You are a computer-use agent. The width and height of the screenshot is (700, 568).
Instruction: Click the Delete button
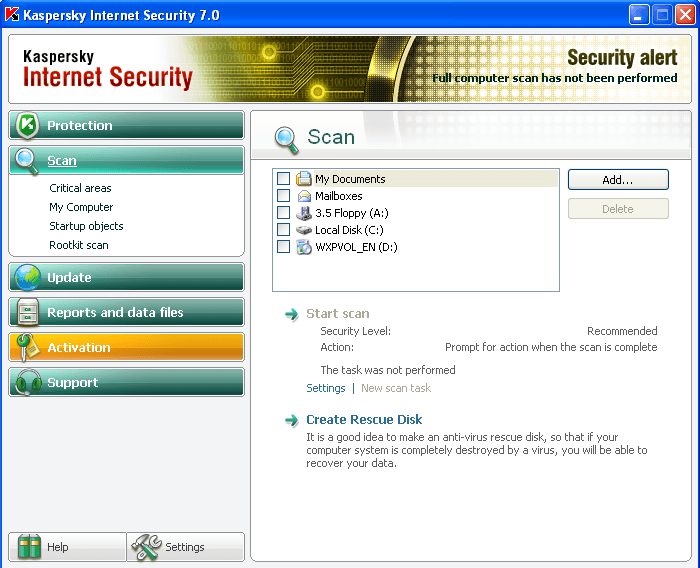tap(618, 209)
